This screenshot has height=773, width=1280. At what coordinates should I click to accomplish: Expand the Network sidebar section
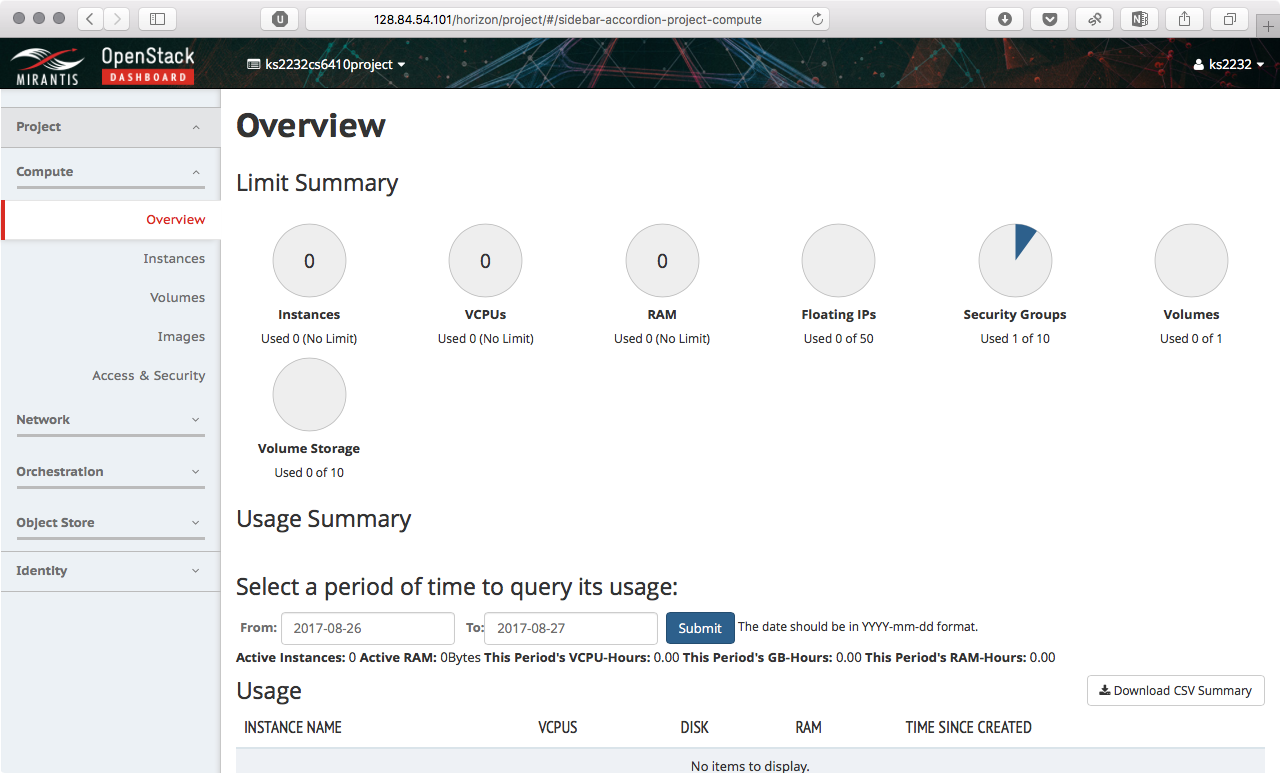pyautogui.click(x=110, y=420)
